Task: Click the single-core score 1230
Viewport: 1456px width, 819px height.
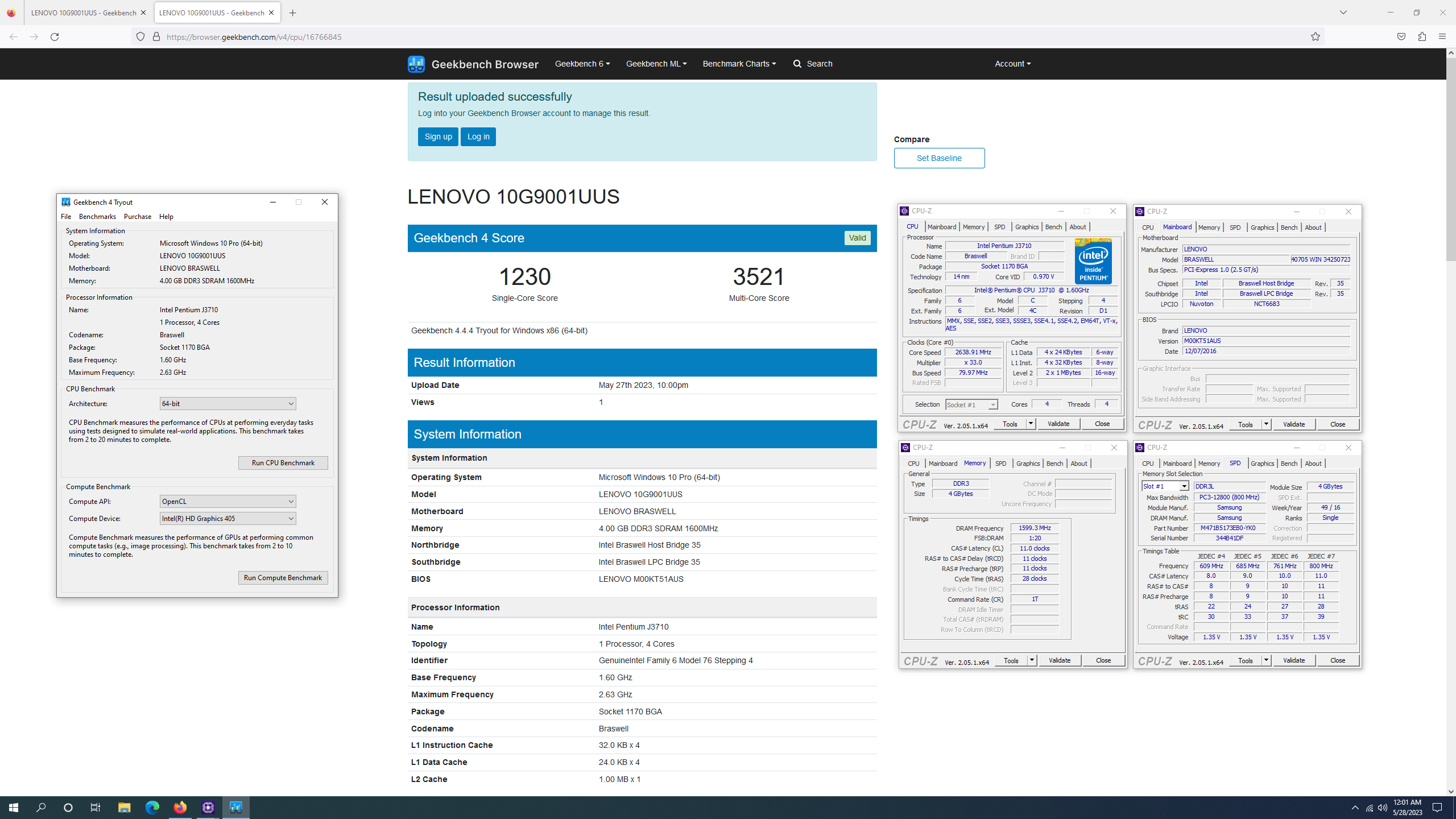Action: point(524,277)
